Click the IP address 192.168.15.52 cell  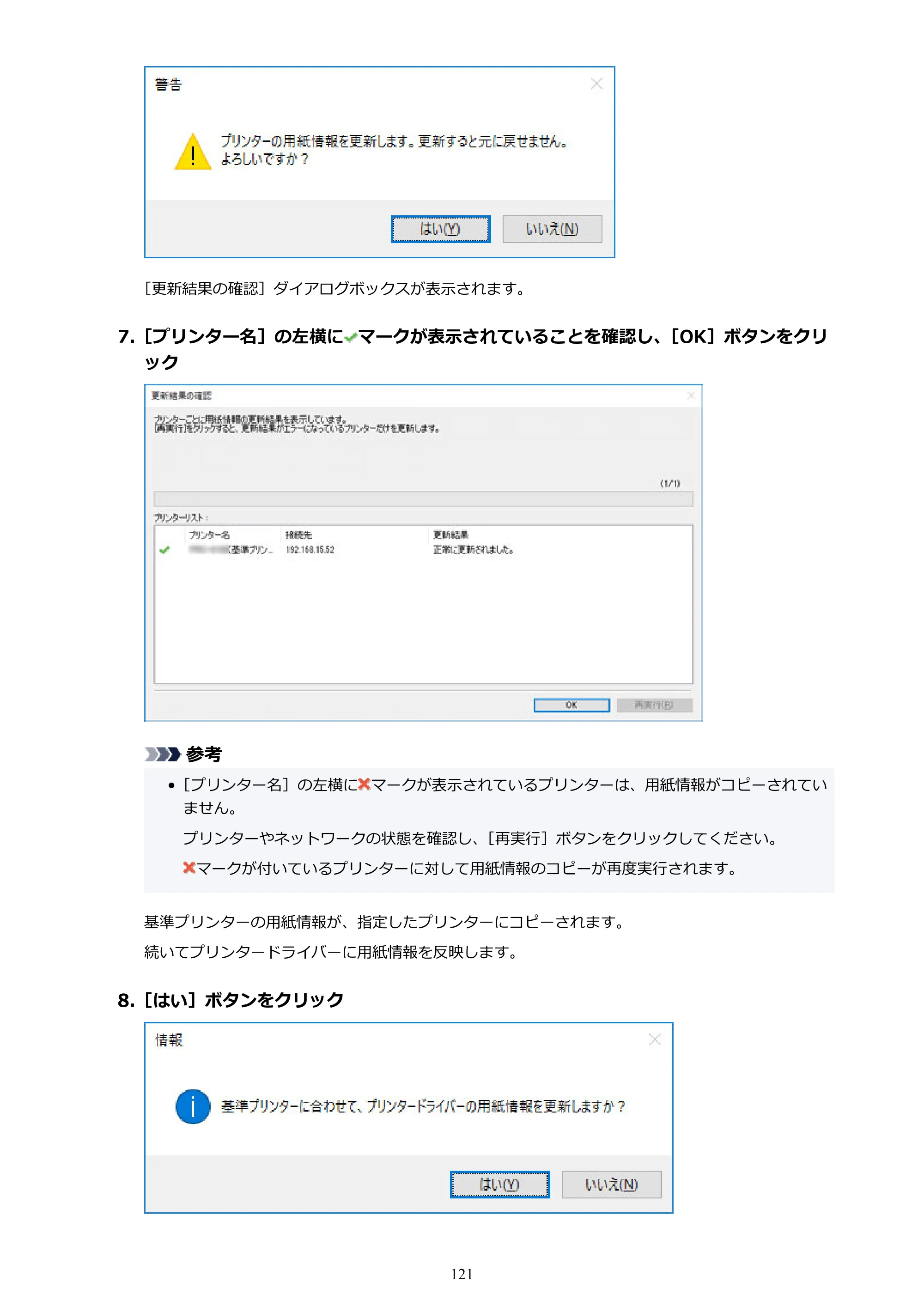tap(310, 549)
